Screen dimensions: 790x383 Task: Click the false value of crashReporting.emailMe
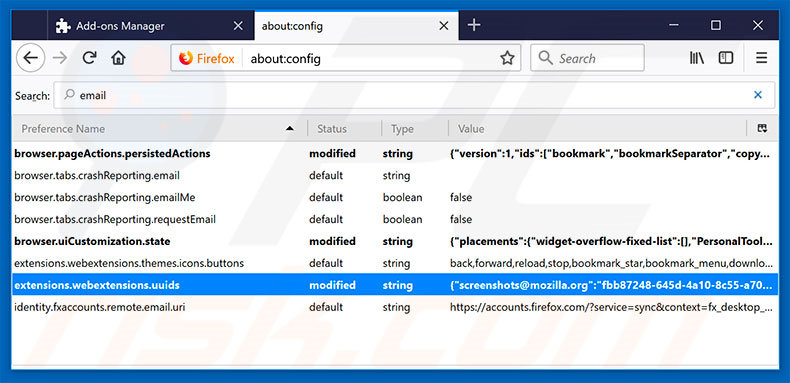[460, 198]
